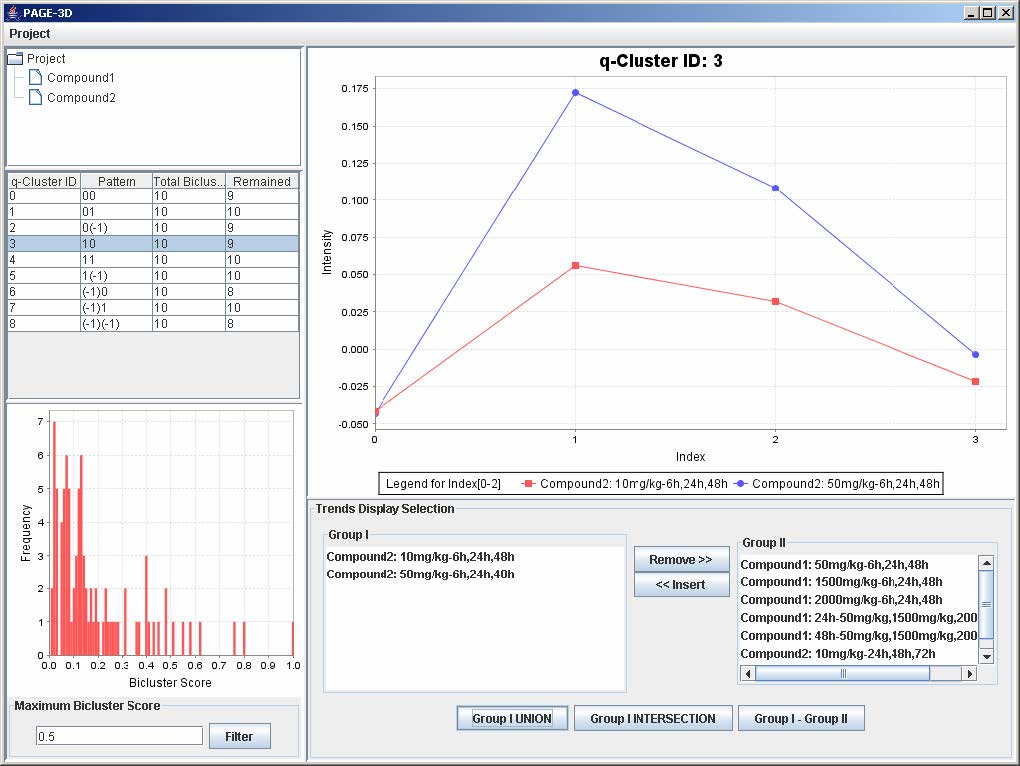Open the Project menu
This screenshot has width=1020, height=766.
click(30, 34)
